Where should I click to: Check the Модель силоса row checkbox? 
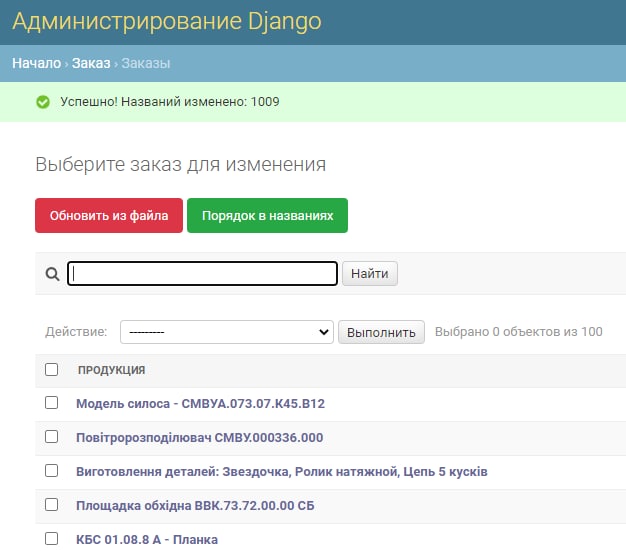(52, 403)
